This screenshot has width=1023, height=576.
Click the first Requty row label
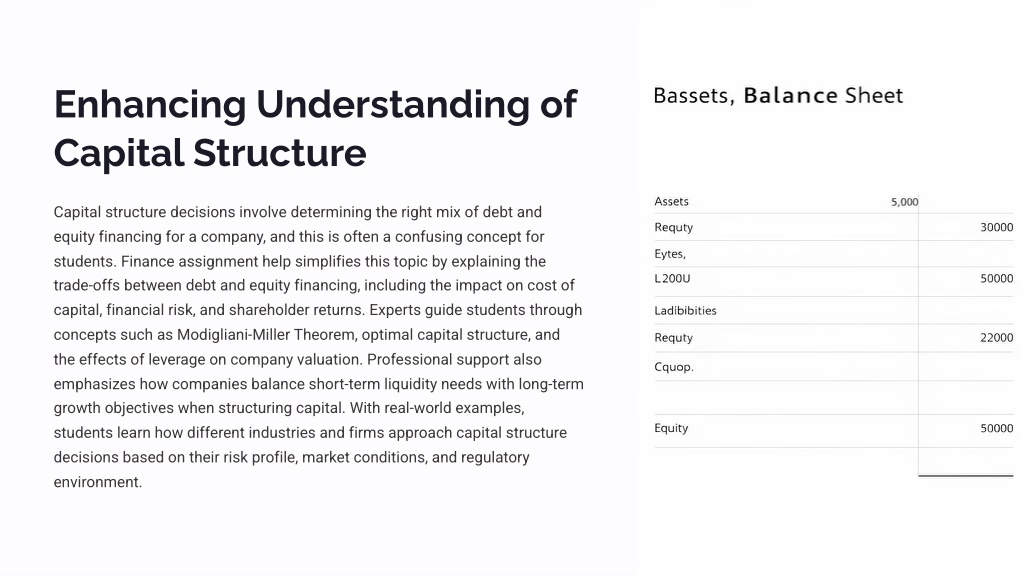click(x=673, y=228)
